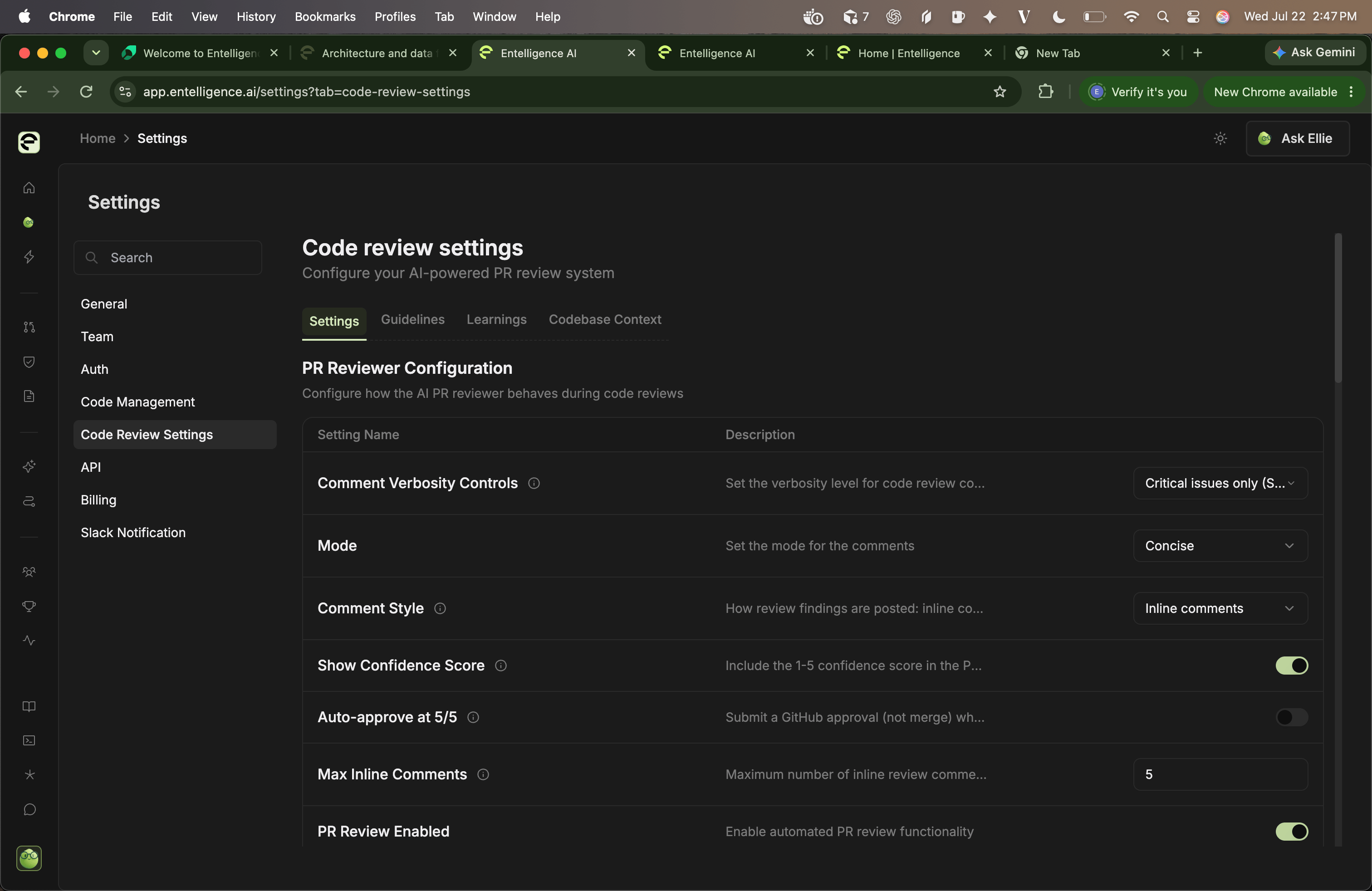
Task: Click the Entelligence logo in sidebar
Action: pos(29,142)
